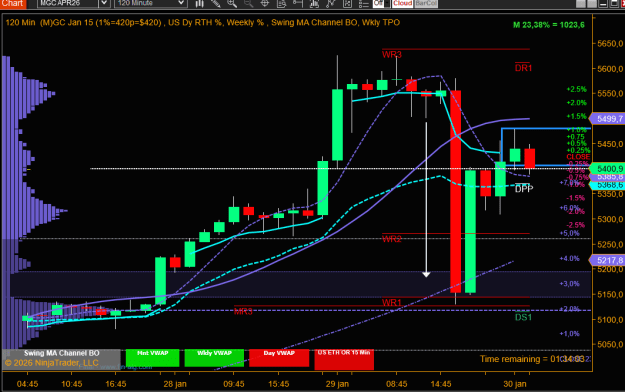Click the 5300,0 price axis label
Image resolution: width=625 pixels, height=392 pixels.
pos(610,219)
